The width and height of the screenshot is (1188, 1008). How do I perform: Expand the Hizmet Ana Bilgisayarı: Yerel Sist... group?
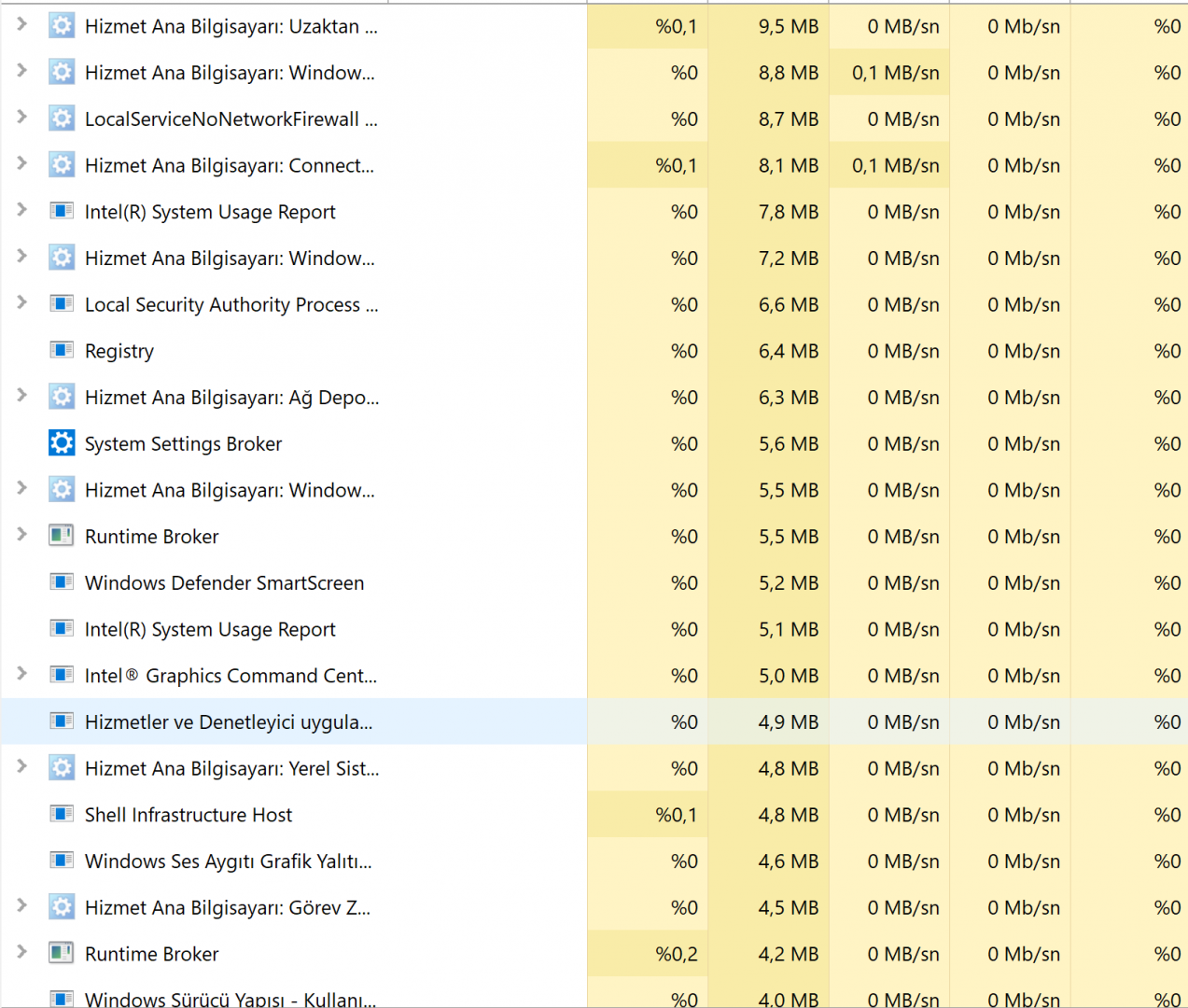[x=21, y=766]
